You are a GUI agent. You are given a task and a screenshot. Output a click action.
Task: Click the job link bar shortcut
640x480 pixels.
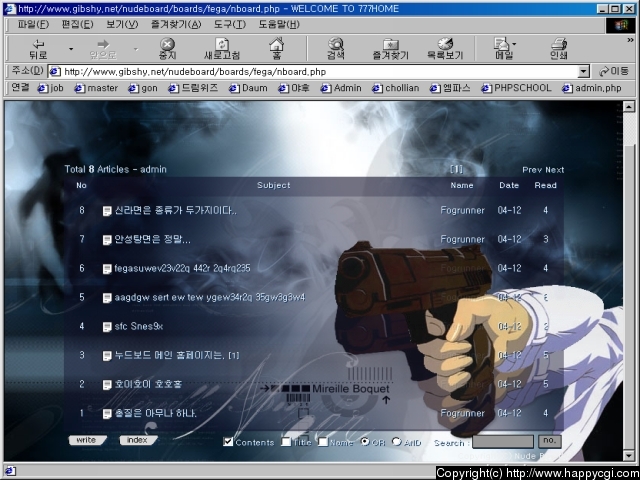point(51,88)
